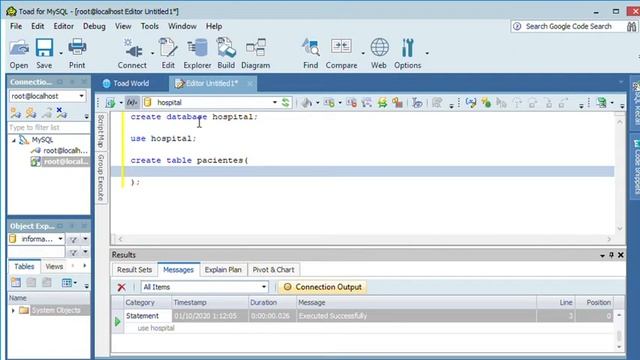Refresh the hospital database list
The height and width of the screenshot is (360, 640).
(x=286, y=102)
